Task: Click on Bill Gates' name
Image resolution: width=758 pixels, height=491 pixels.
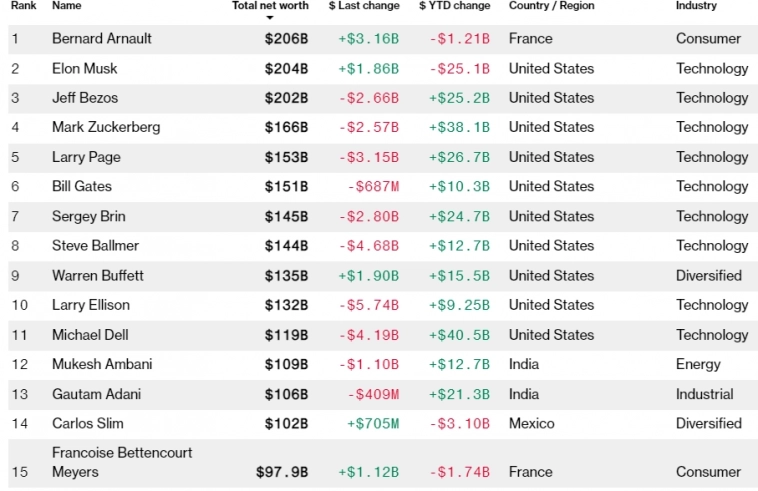Action: 82,186
